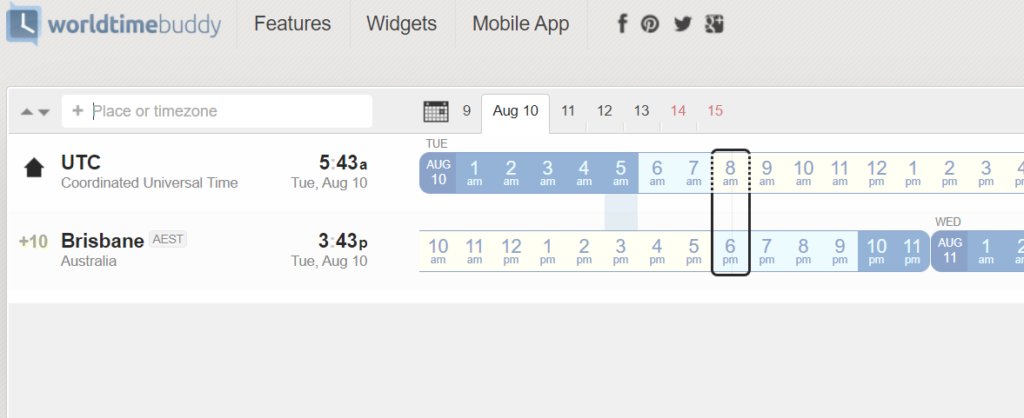Screen dimensions: 1024x418
Task: Open the Widgets menu item
Action: [x=402, y=24]
